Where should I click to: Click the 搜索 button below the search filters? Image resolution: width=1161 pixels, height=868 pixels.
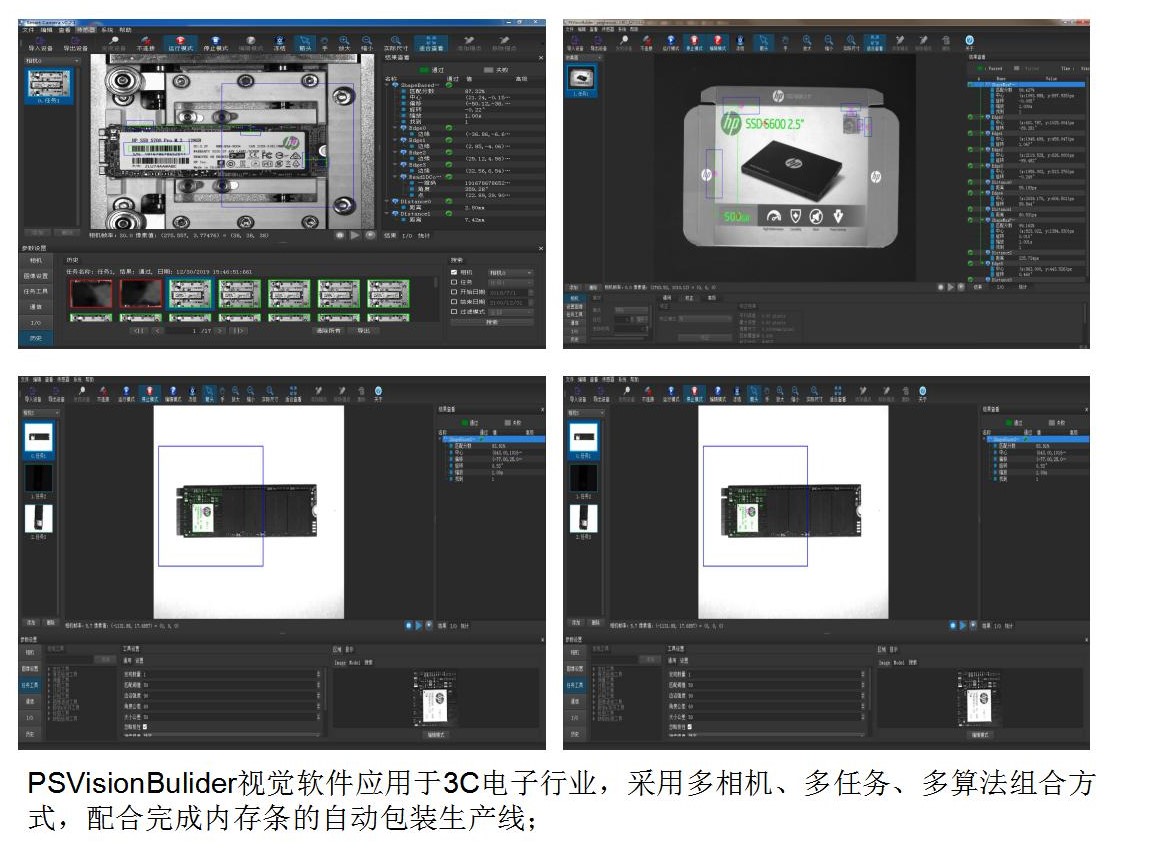[x=491, y=323]
